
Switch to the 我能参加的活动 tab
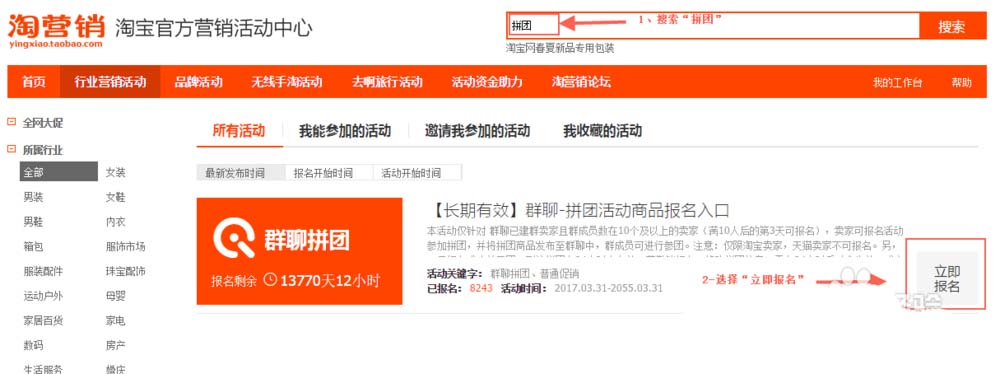tap(345, 131)
